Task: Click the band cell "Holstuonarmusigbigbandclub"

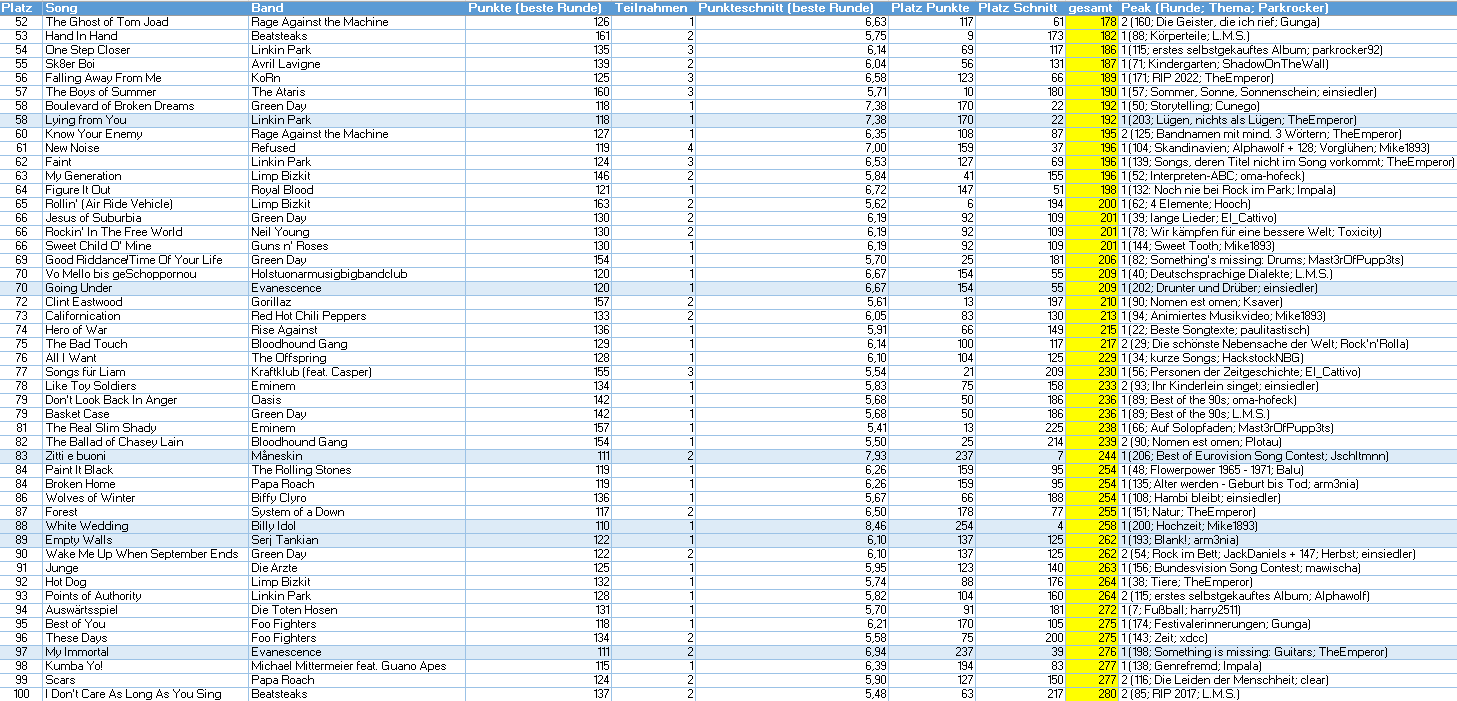Action: tap(357, 274)
